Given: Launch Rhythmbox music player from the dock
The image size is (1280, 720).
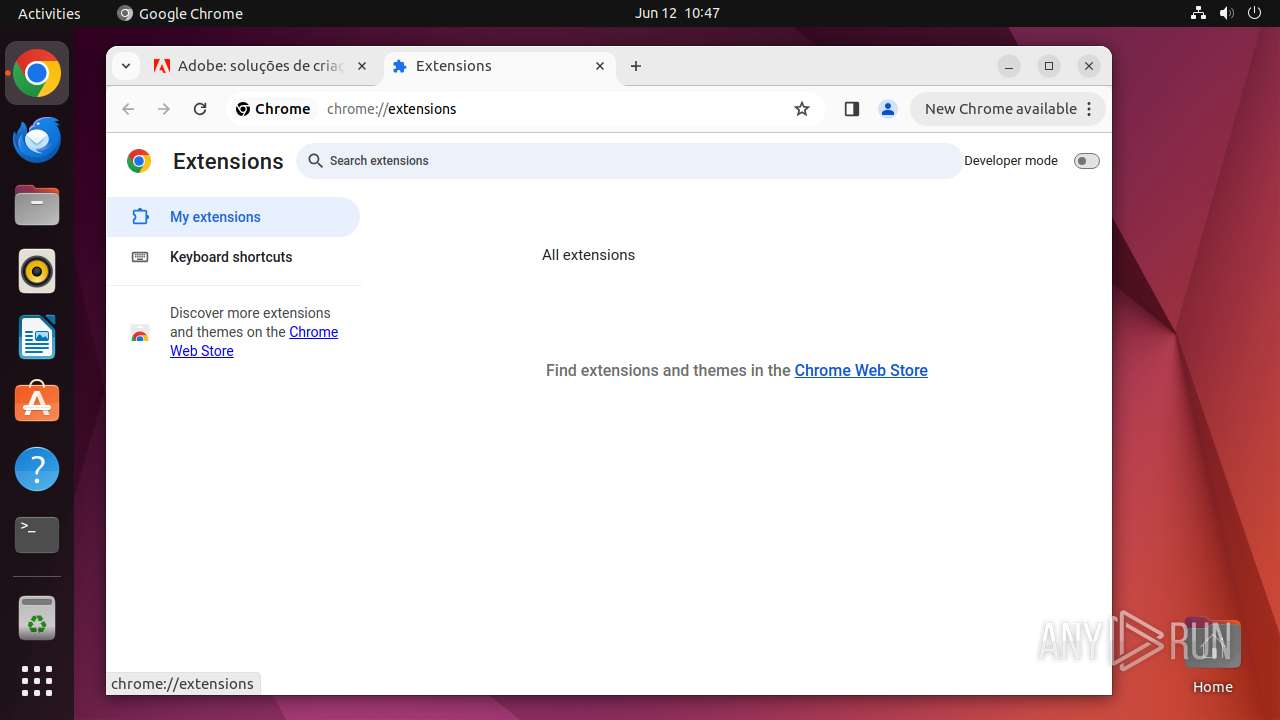Looking at the screenshot, I should (x=37, y=271).
